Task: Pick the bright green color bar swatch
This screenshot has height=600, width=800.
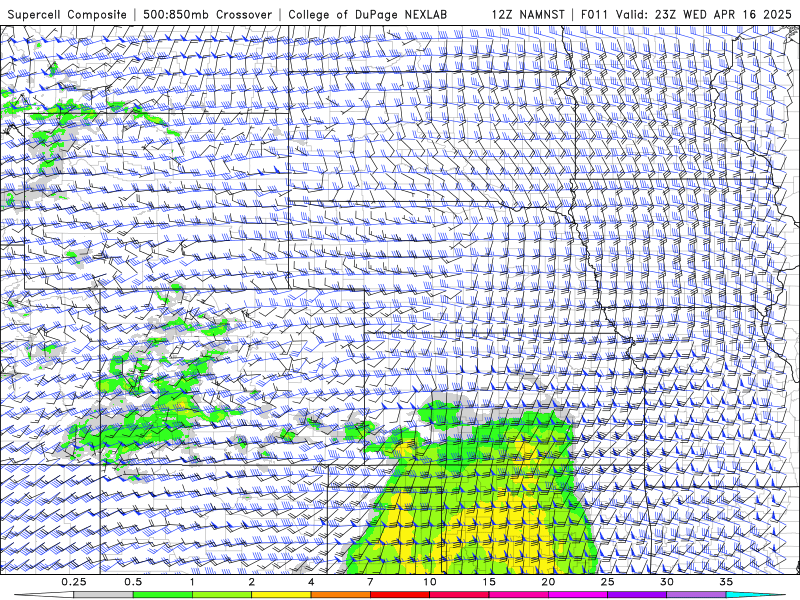Action: click(162, 595)
